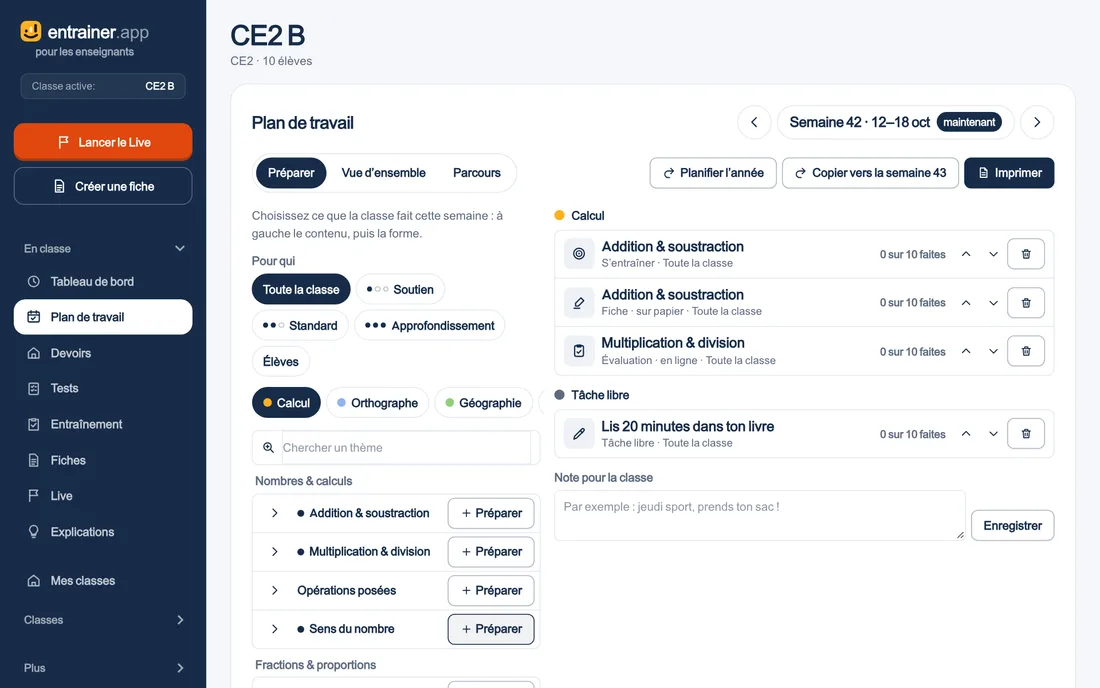1100x688 pixels.
Task: Expand Addition & soustraction theme row
Action: [274, 513]
